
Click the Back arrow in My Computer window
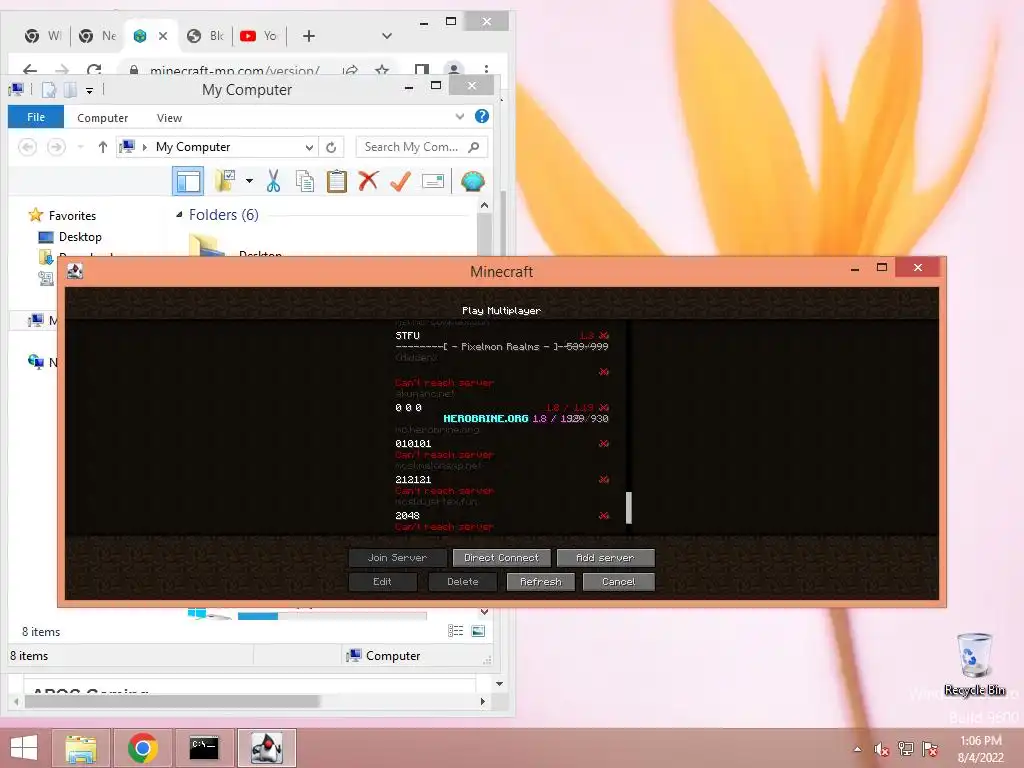[x=27, y=147]
